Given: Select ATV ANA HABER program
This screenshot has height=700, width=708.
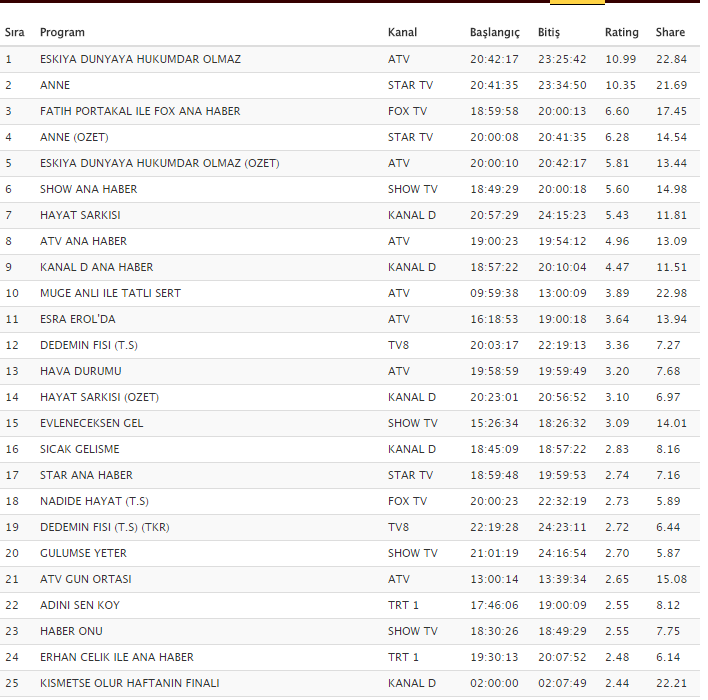Looking at the screenshot, I should 83,241.
